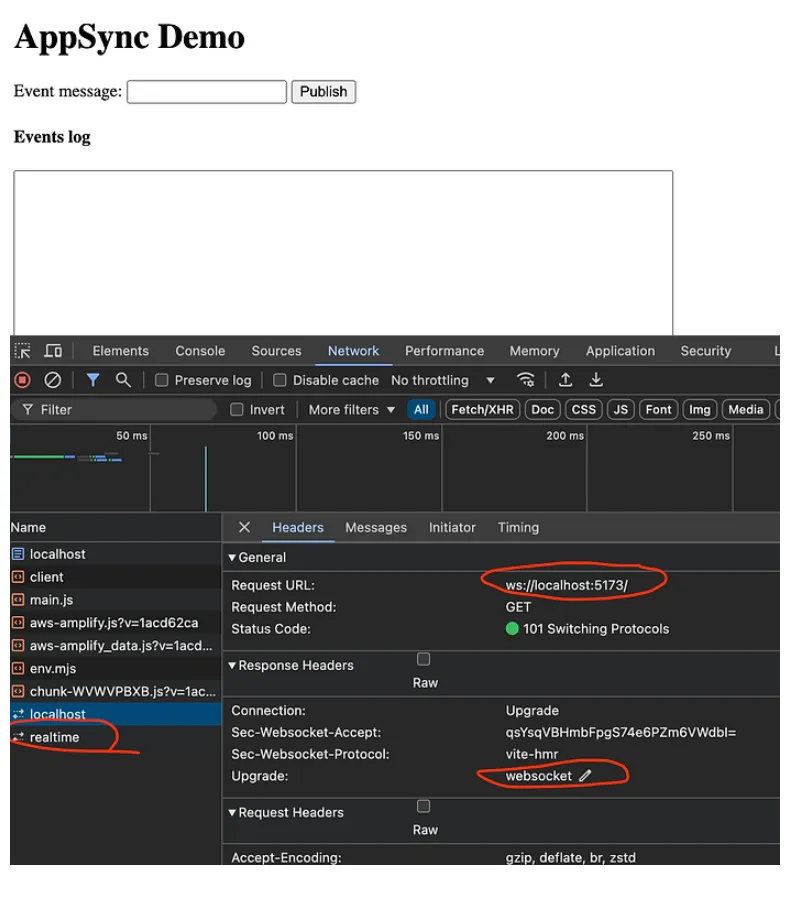Toggle Raw checkbox for Request Headers

423,806
